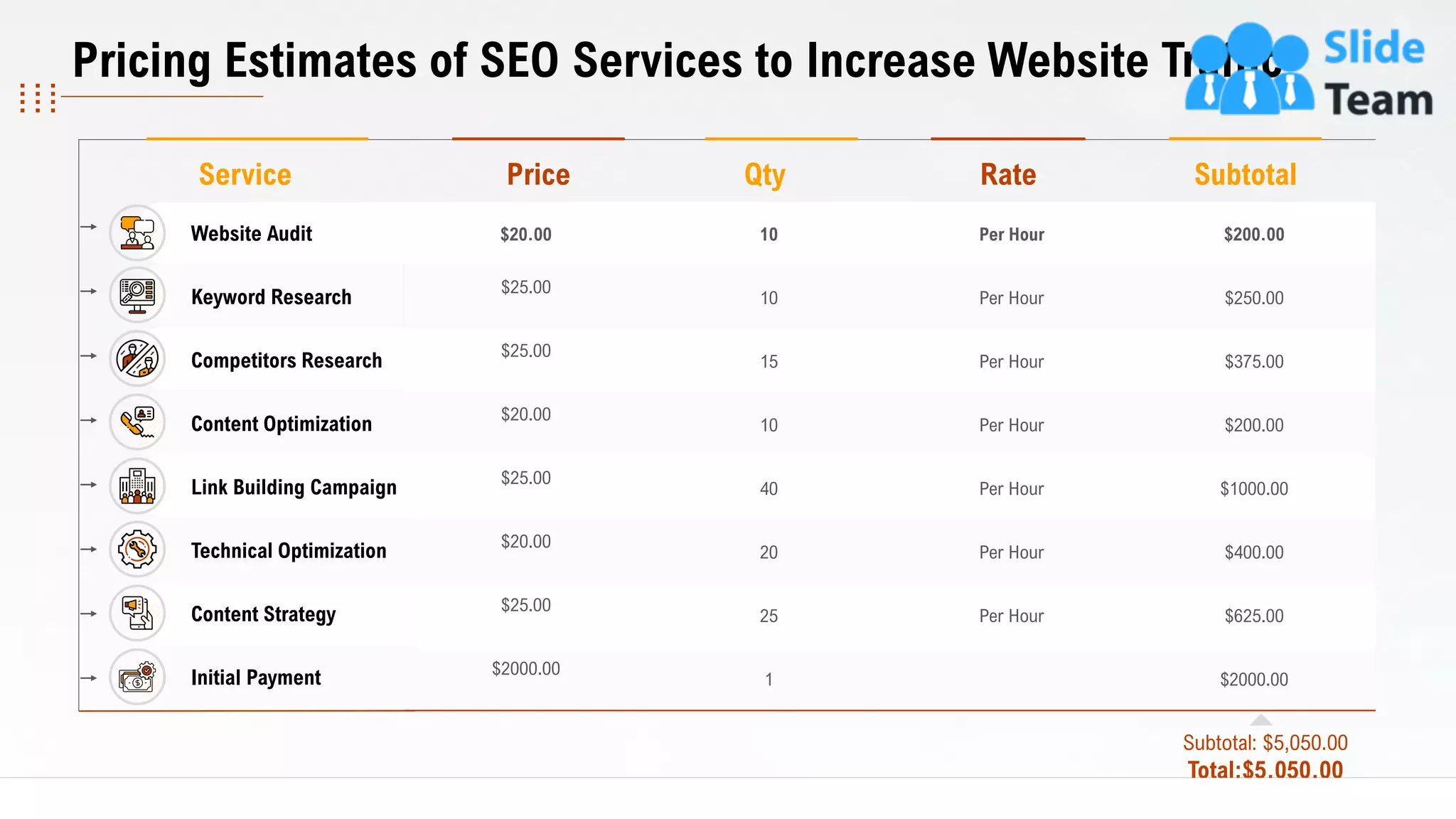Click the $2000.00 Initial Payment price
This screenshot has height=819, width=1456.
pyautogui.click(x=525, y=669)
